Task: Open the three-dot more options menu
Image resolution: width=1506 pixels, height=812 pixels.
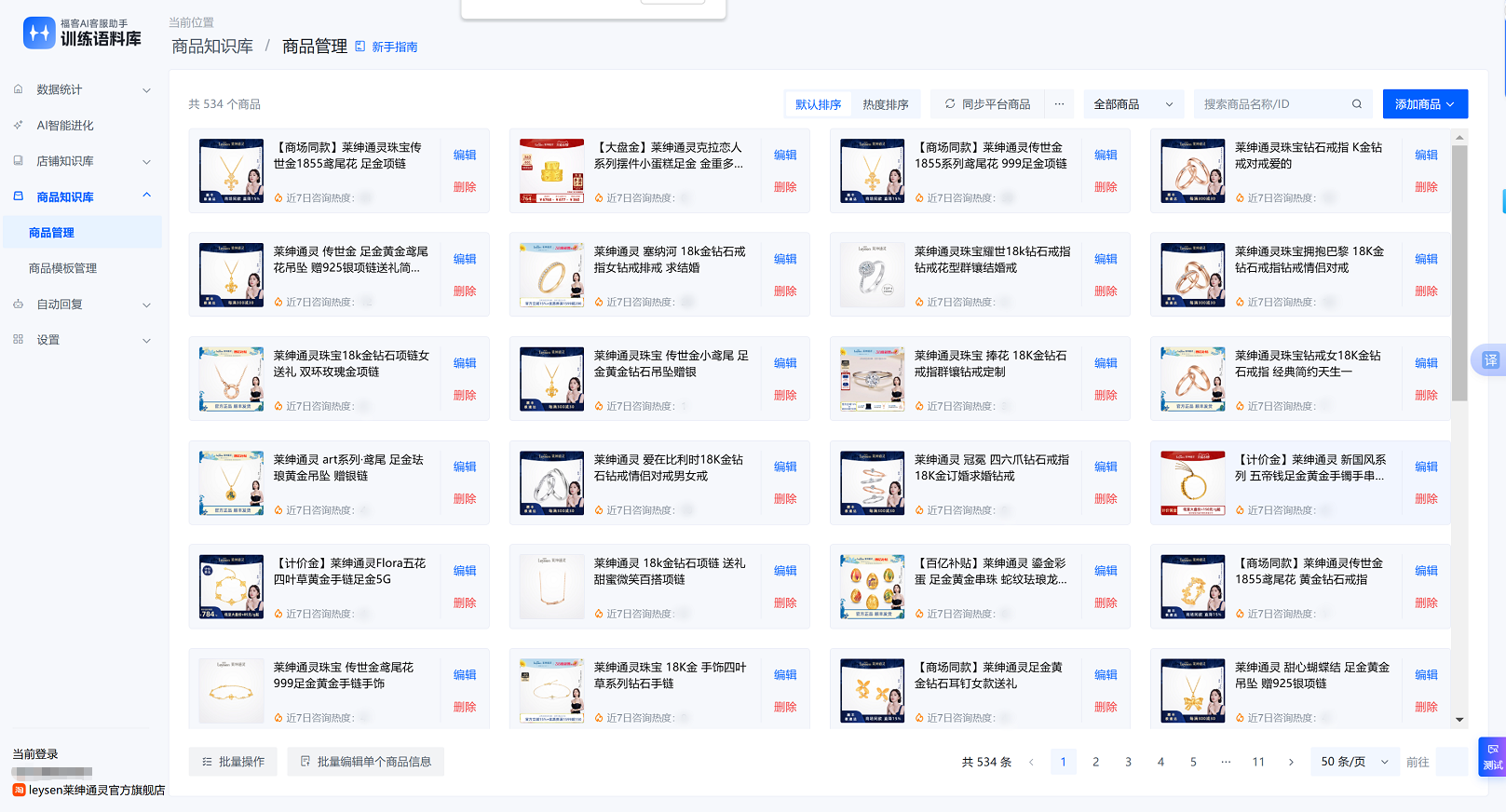Action: [1059, 104]
